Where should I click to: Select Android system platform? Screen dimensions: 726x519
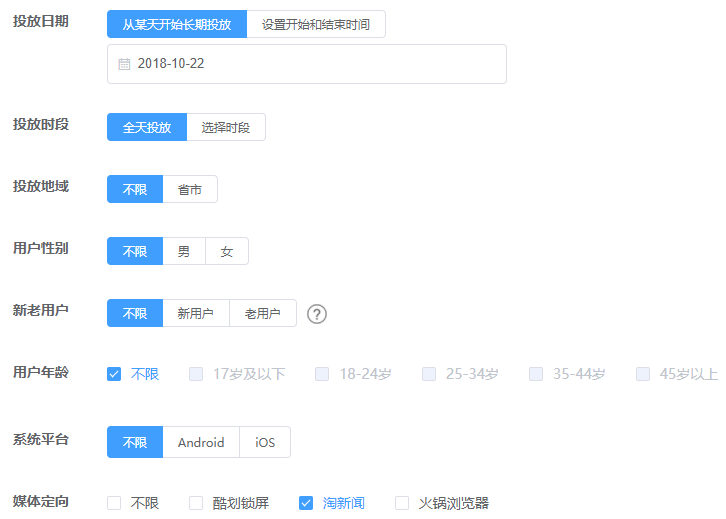201,442
